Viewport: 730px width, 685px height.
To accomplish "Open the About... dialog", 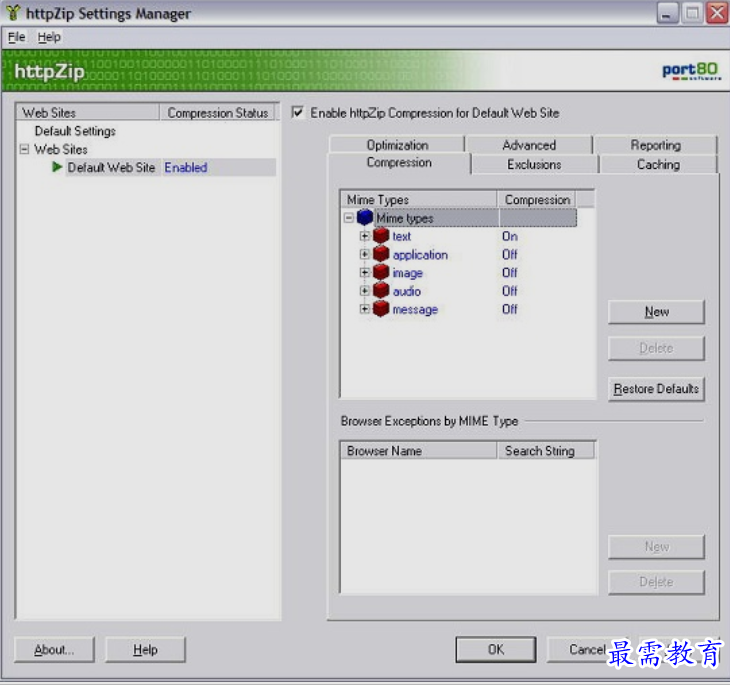I will click(54, 649).
